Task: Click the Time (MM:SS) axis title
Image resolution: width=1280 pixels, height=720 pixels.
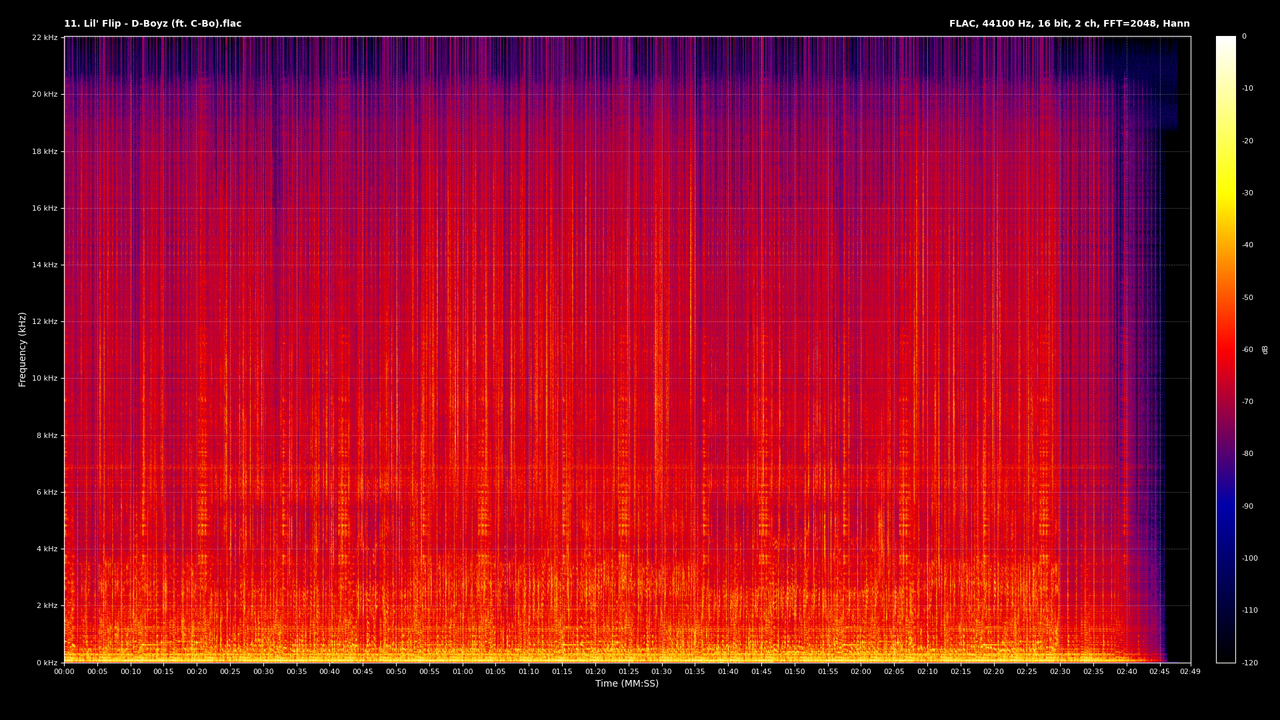Action: (627, 684)
